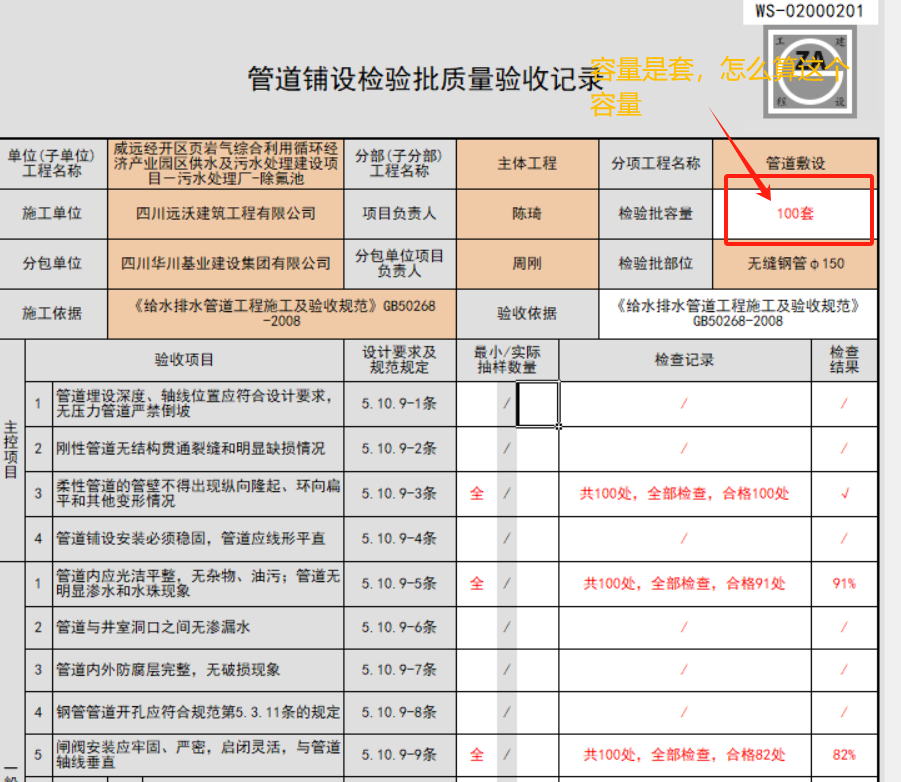Click the round seal logo image
The image size is (901, 782).
tap(810, 72)
